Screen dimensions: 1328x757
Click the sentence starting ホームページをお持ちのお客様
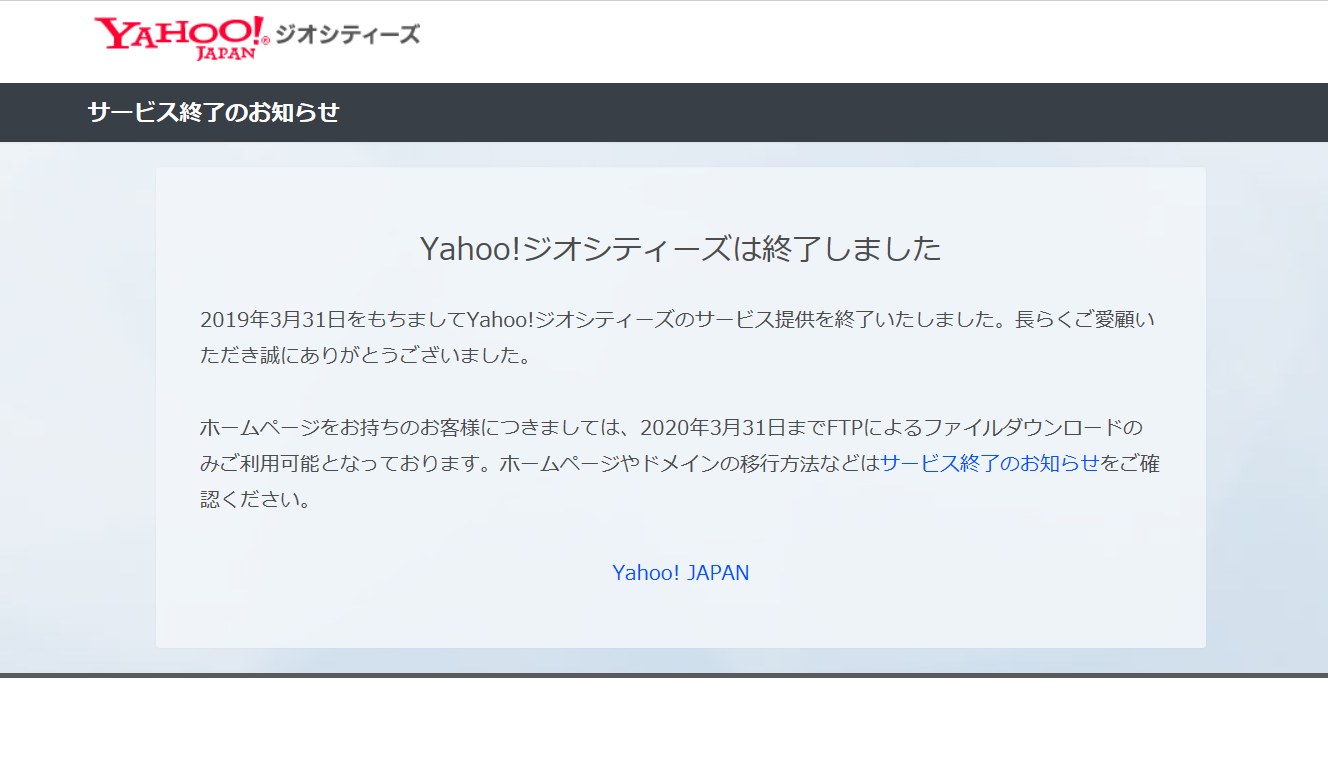680,464
